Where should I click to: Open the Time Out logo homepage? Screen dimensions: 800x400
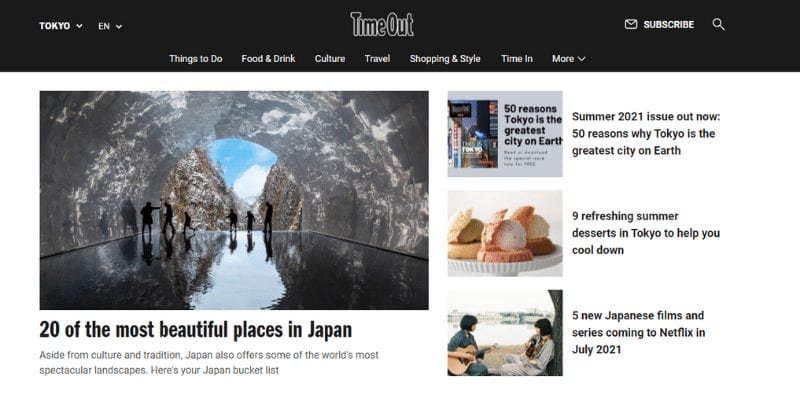pos(382,24)
